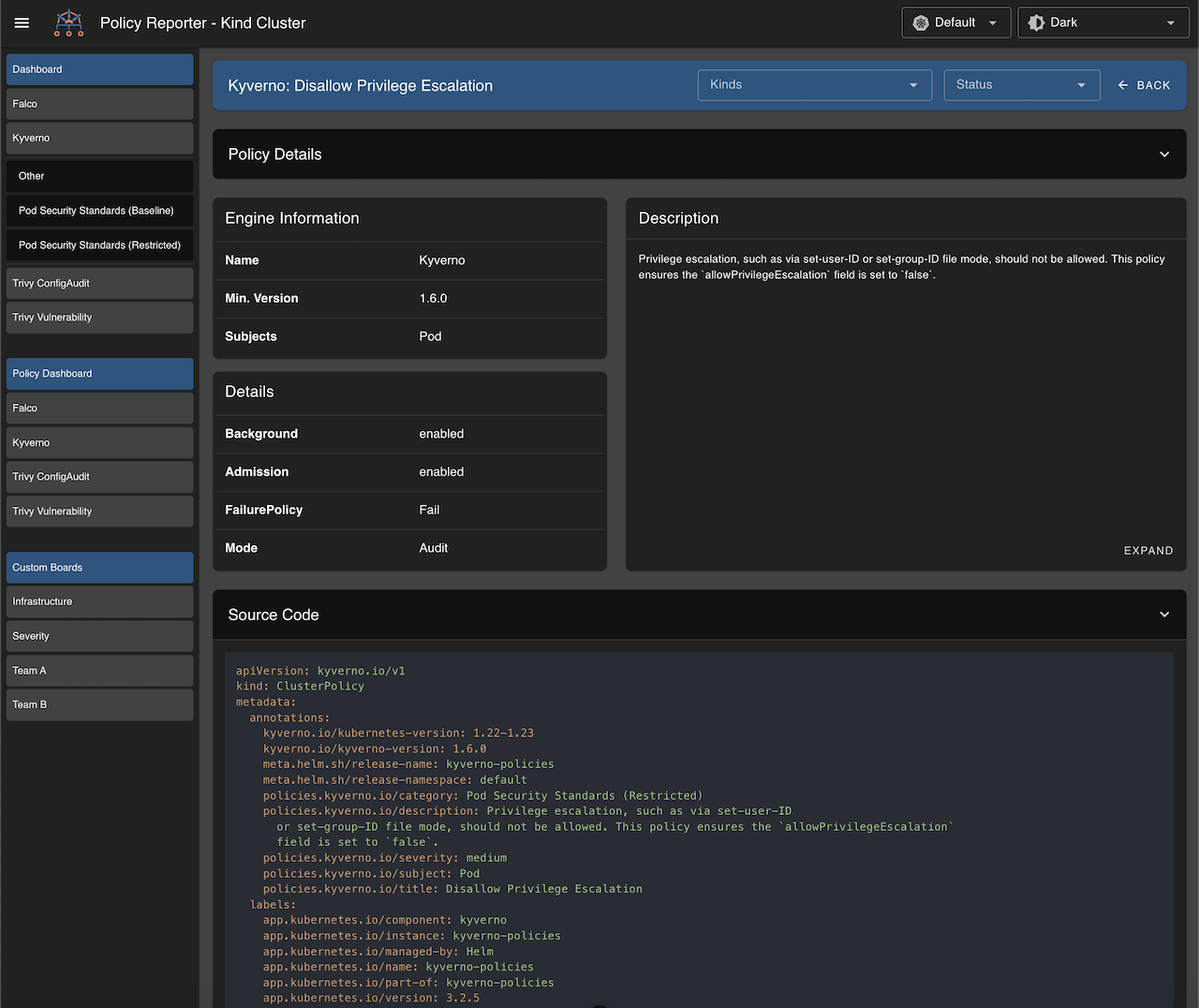
Task: Collapse the Policy Details panel chevron
Action: pos(1164,155)
